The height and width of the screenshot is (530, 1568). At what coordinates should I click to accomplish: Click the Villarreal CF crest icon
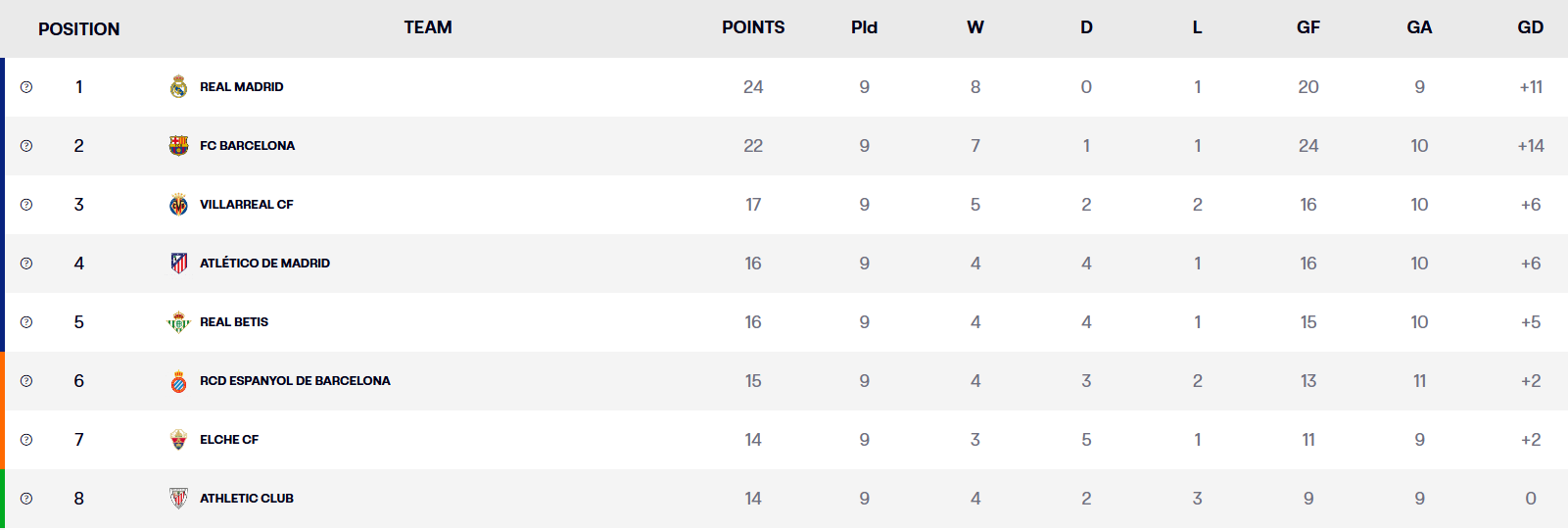pos(178,205)
